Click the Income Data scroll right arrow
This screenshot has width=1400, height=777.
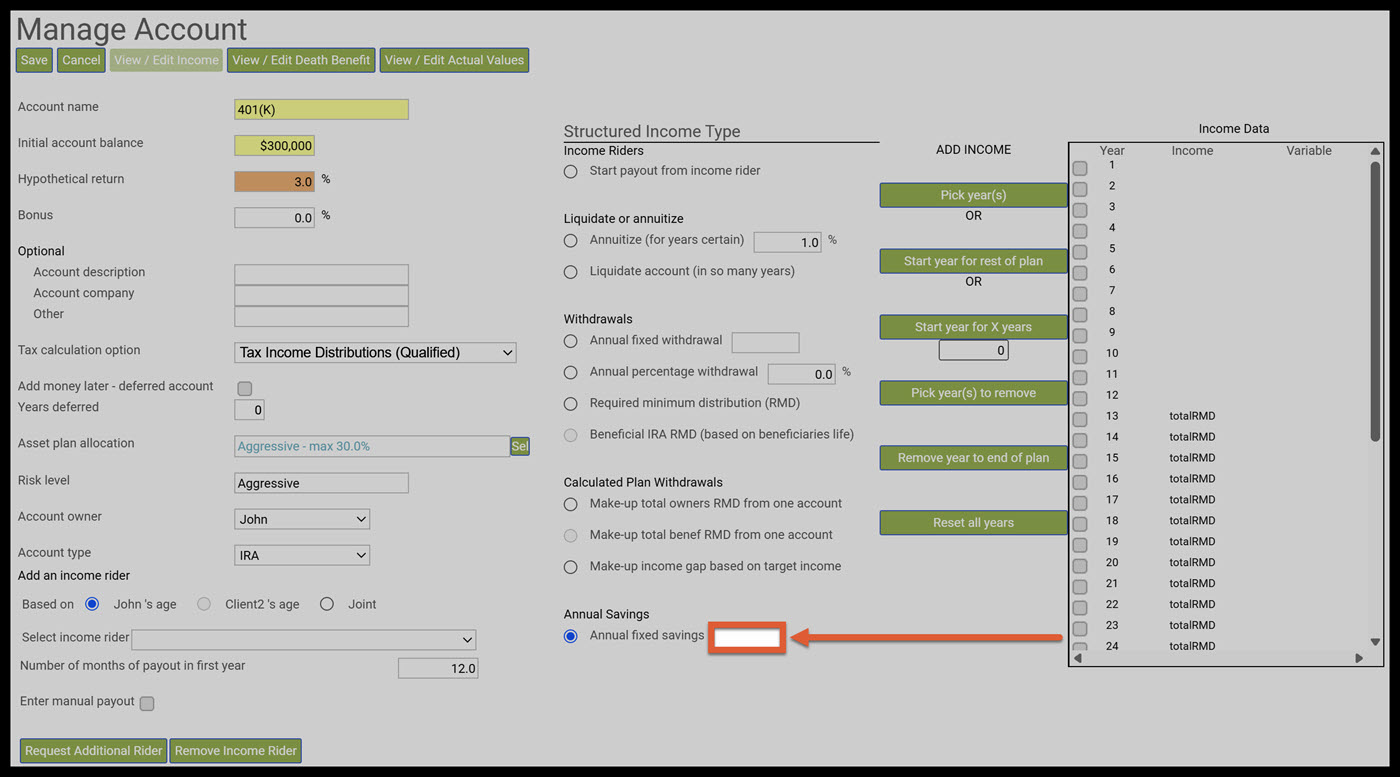pos(1359,658)
